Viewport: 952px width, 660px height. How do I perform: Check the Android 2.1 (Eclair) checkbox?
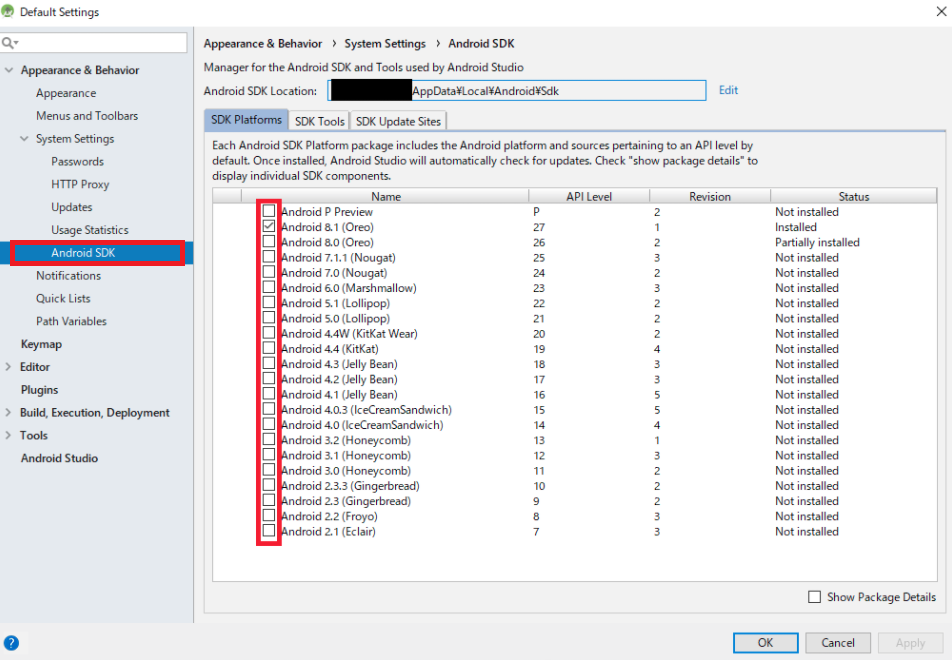point(269,531)
